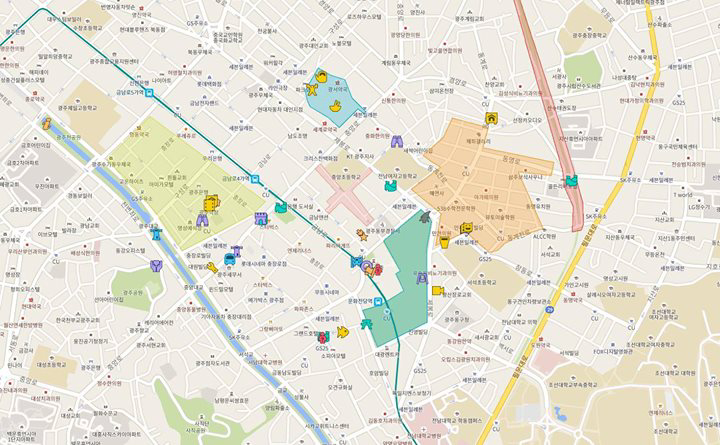720x445 pixels.
Task: Open the yellow house icon above orange zone
Action: (x=490, y=118)
